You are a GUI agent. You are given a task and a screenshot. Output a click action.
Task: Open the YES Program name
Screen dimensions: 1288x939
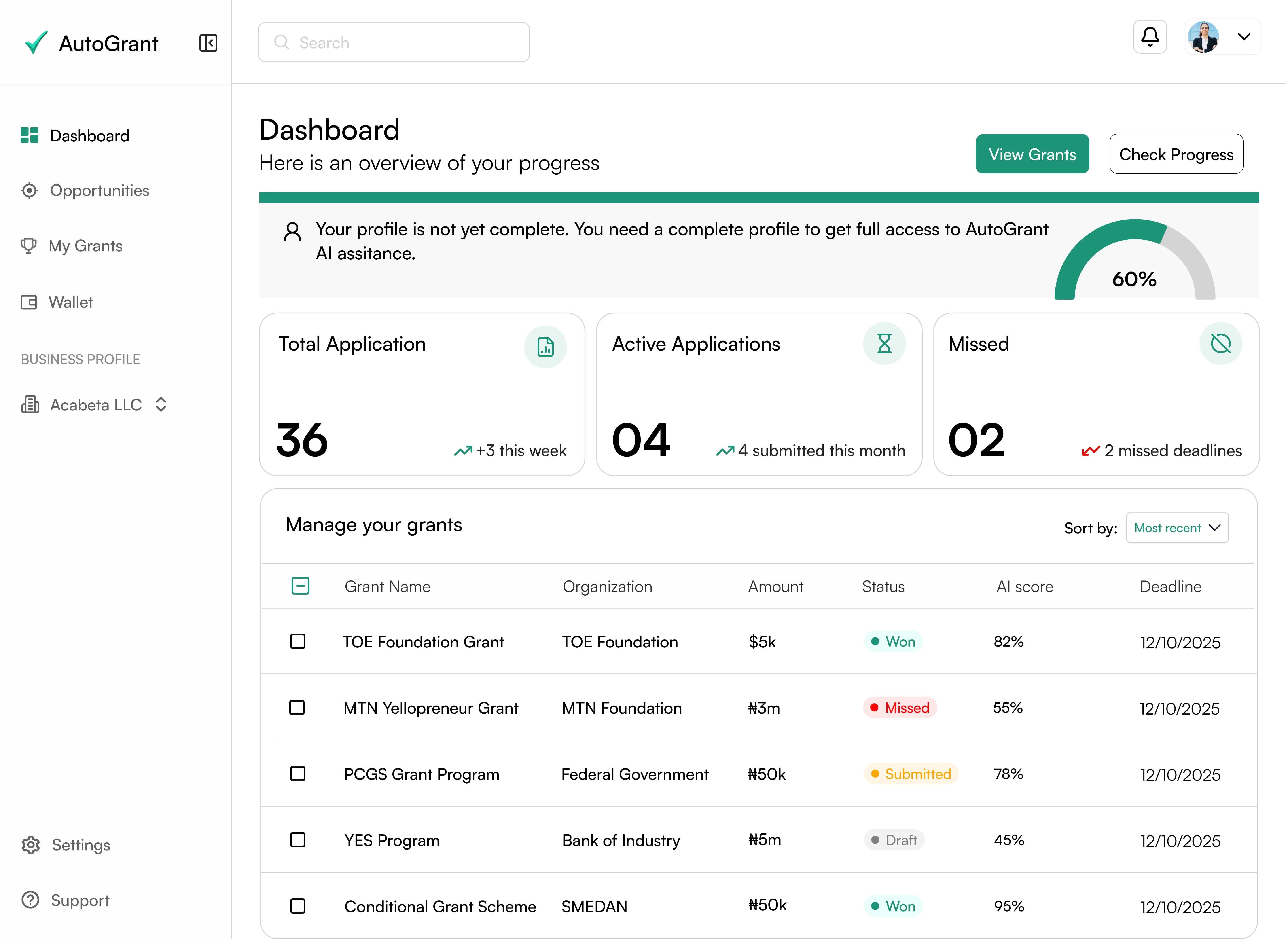pyautogui.click(x=392, y=841)
